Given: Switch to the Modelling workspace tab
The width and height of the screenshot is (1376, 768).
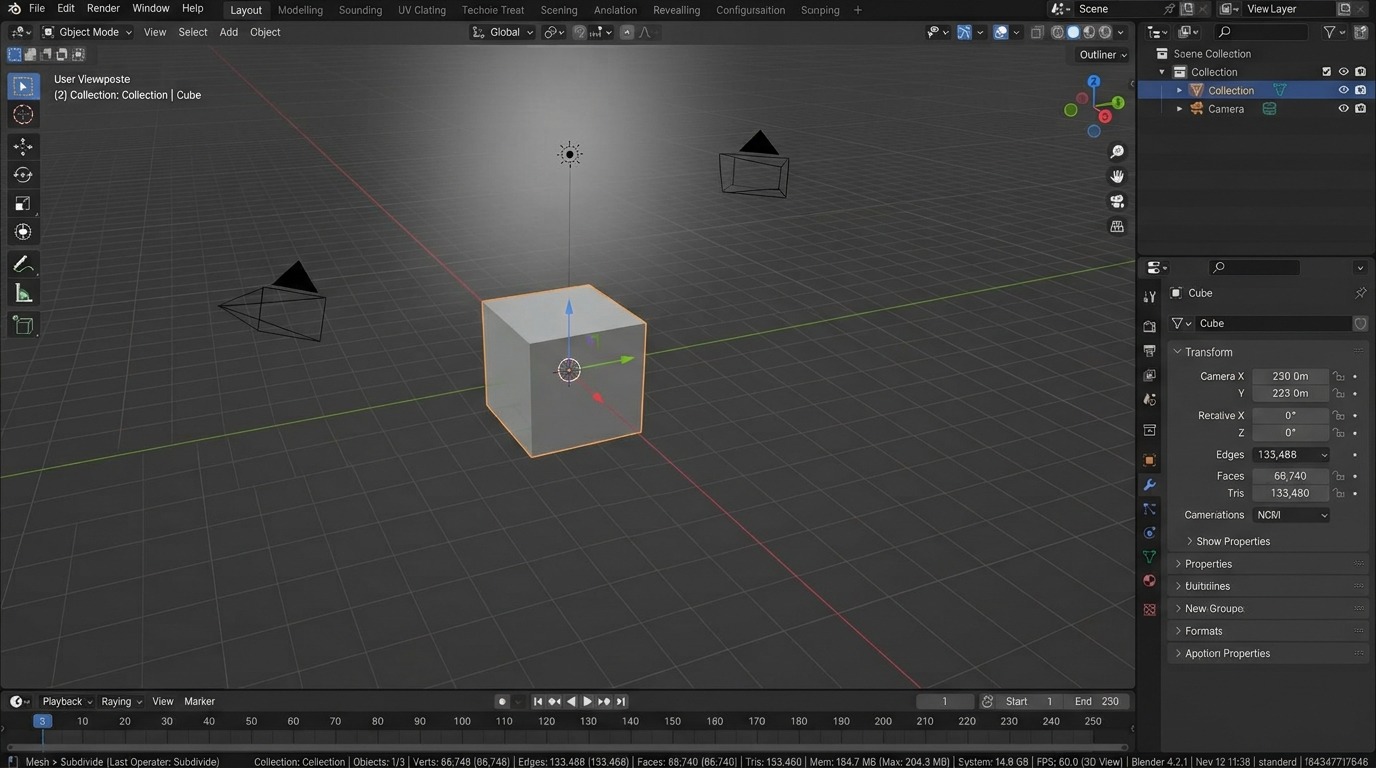Looking at the screenshot, I should coord(300,10).
